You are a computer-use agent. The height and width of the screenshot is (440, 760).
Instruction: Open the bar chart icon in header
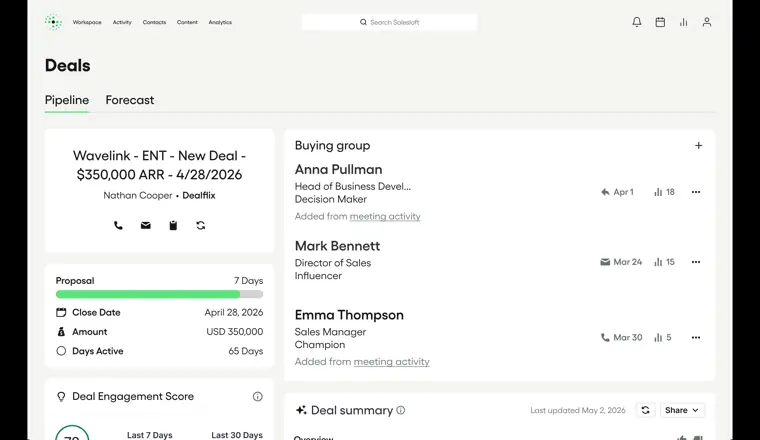[x=683, y=22]
